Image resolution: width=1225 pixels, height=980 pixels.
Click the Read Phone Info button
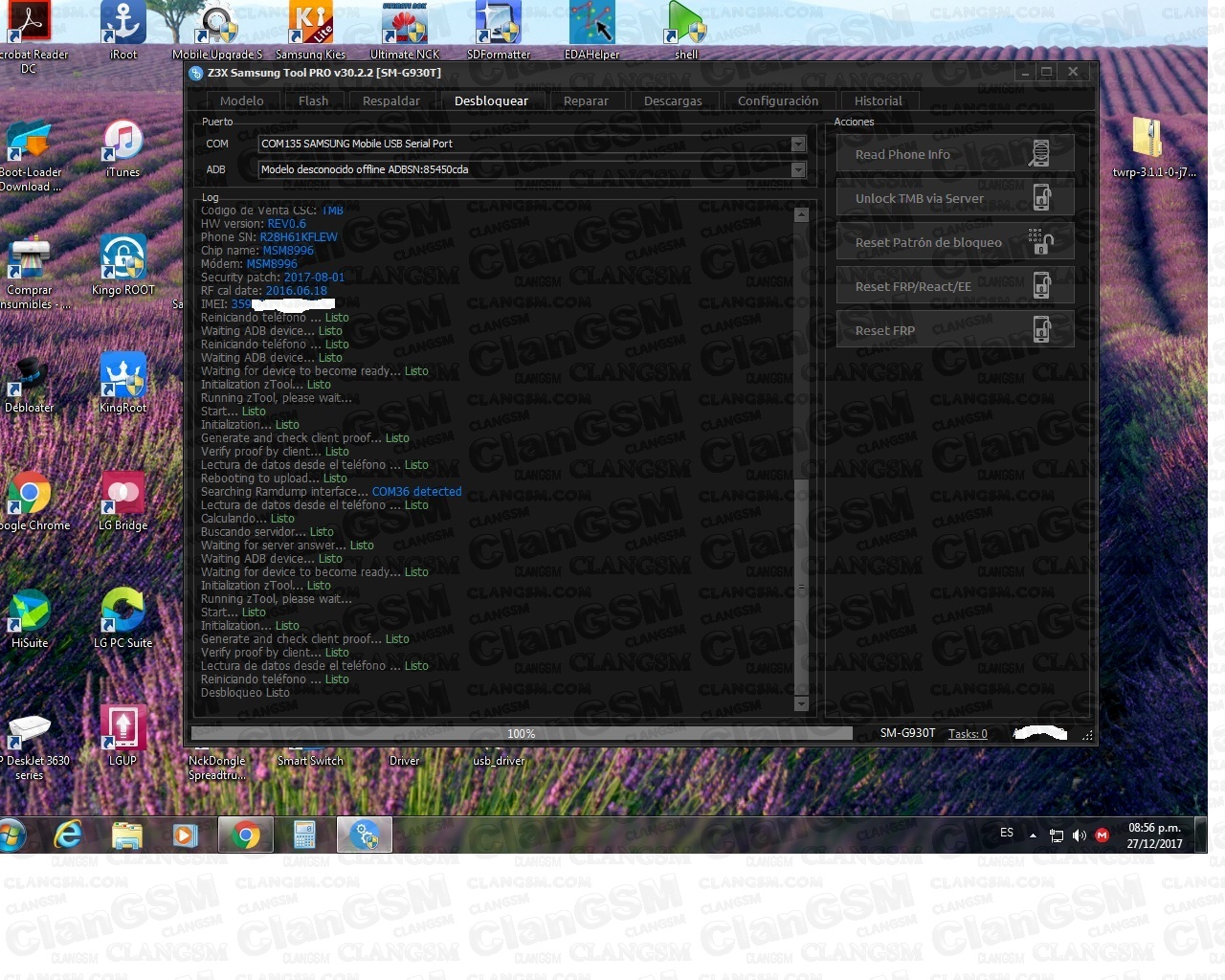tap(955, 154)
